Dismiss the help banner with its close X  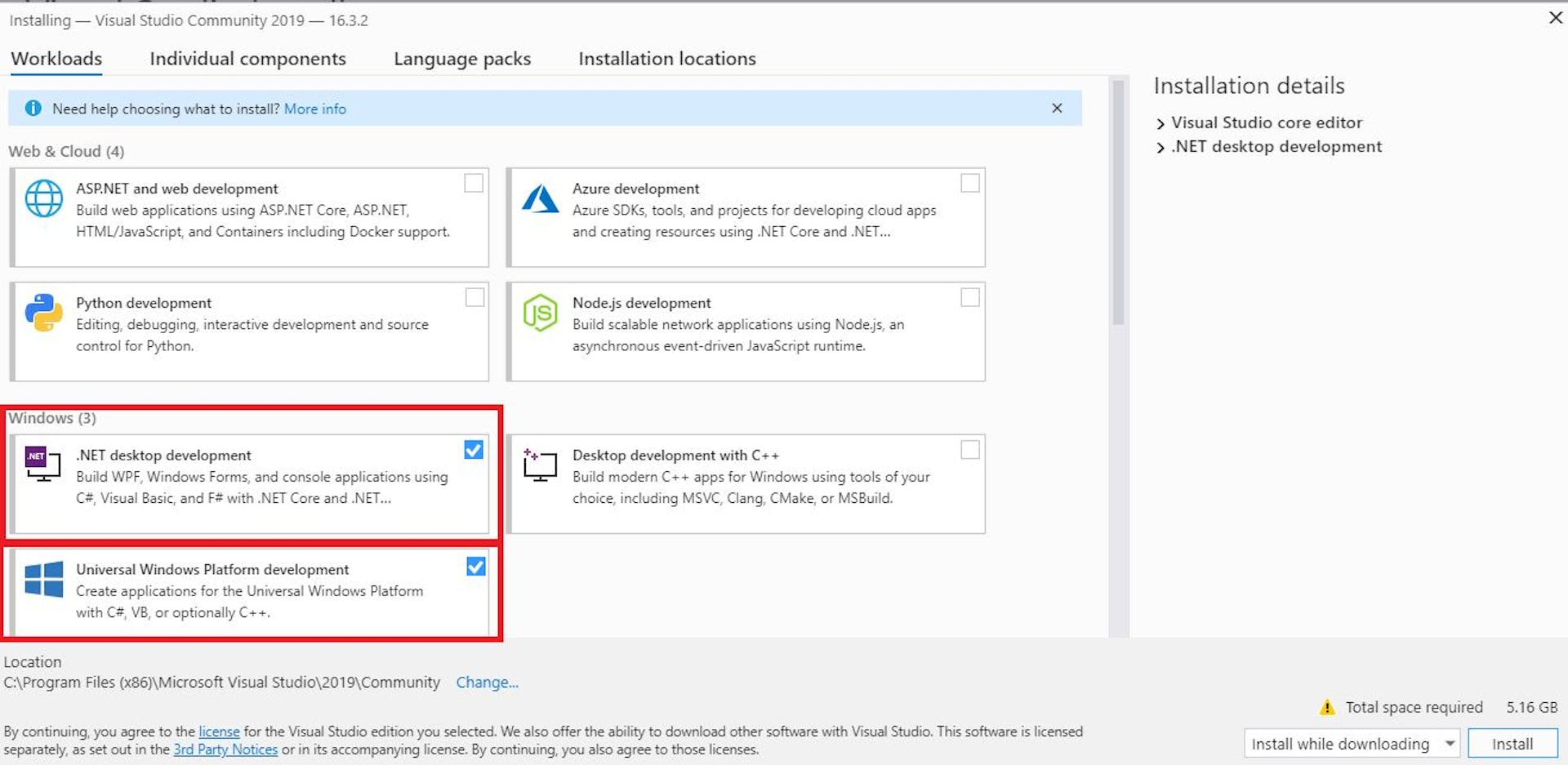coord(1057,108)
